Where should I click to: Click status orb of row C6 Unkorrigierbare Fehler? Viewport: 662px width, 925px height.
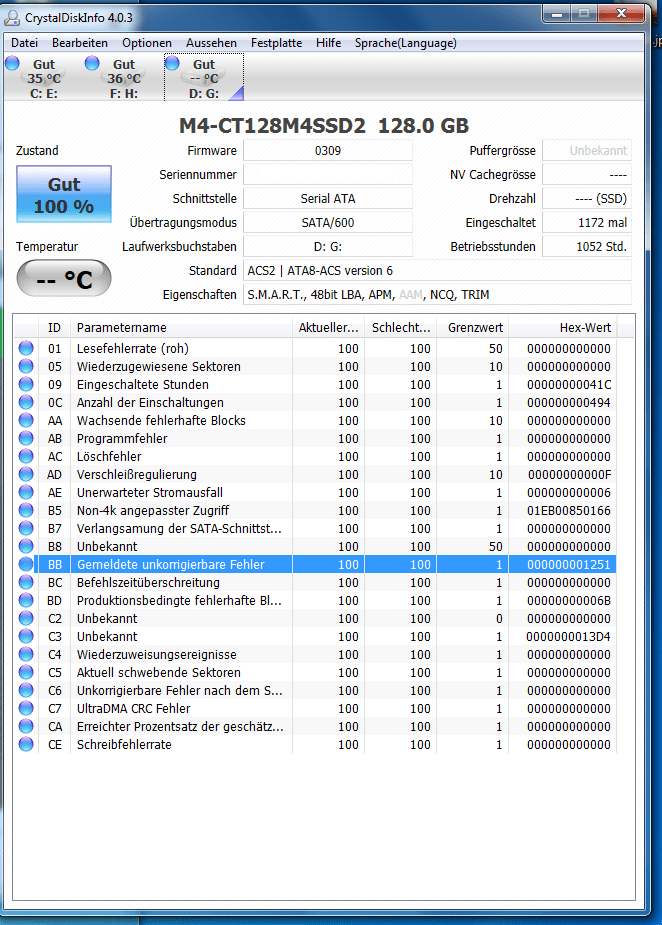tap(26, 690)
